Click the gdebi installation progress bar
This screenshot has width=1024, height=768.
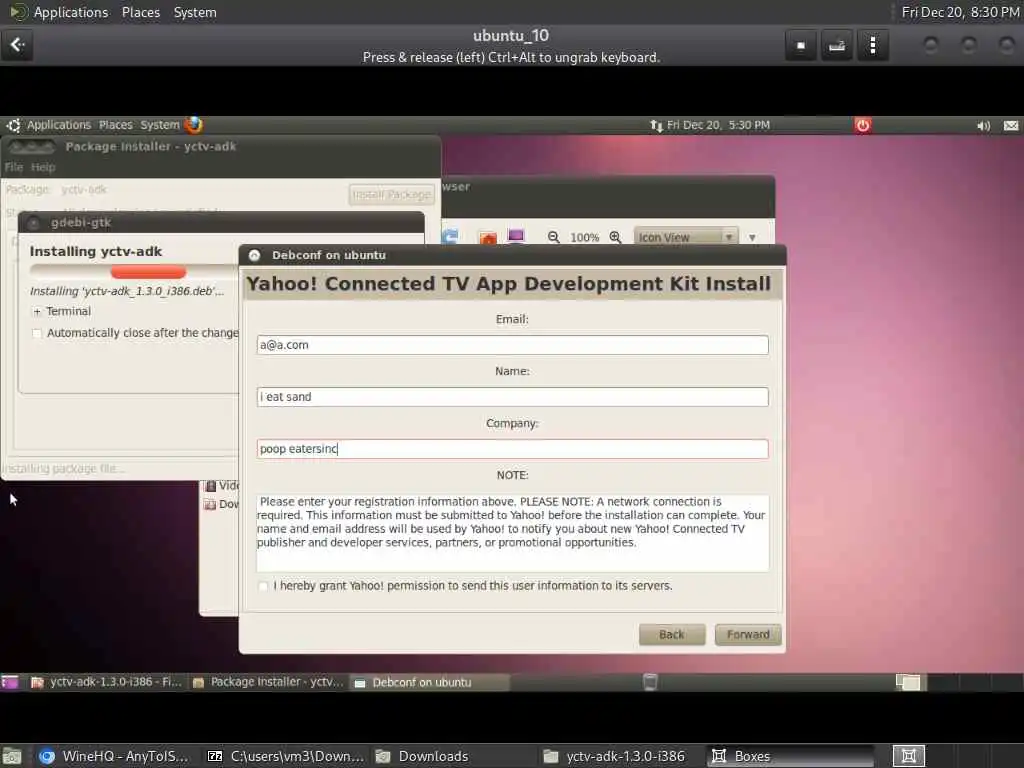pos(134,272)
